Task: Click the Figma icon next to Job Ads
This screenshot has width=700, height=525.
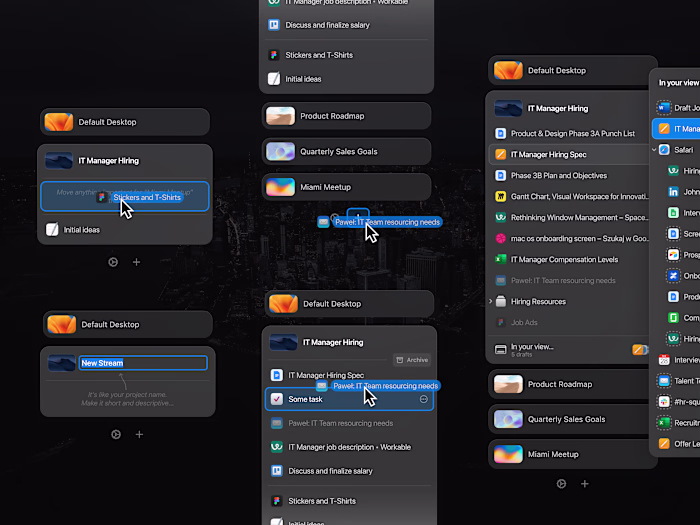Action: point(501,322)
